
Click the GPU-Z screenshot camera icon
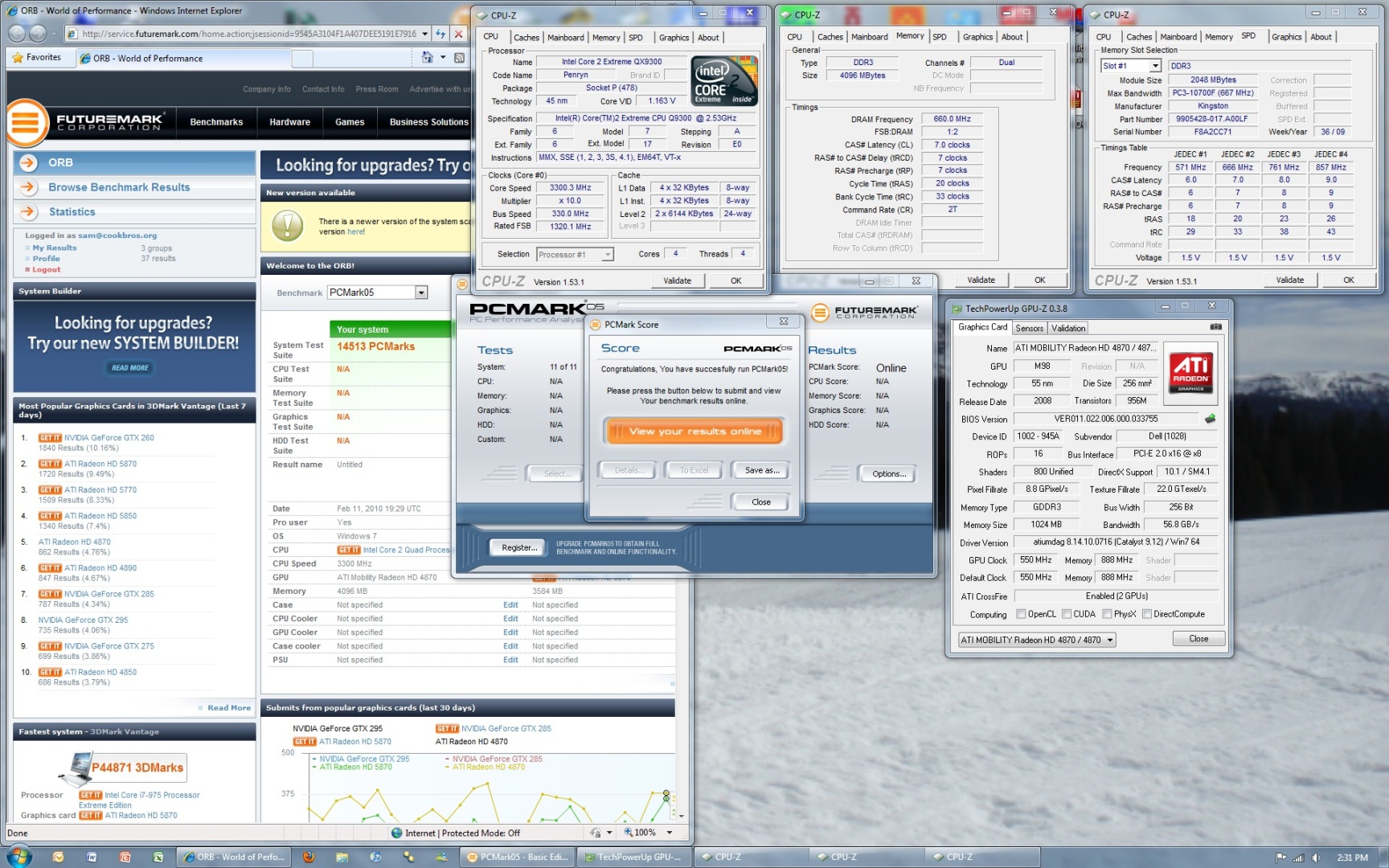click(1215, 327)
